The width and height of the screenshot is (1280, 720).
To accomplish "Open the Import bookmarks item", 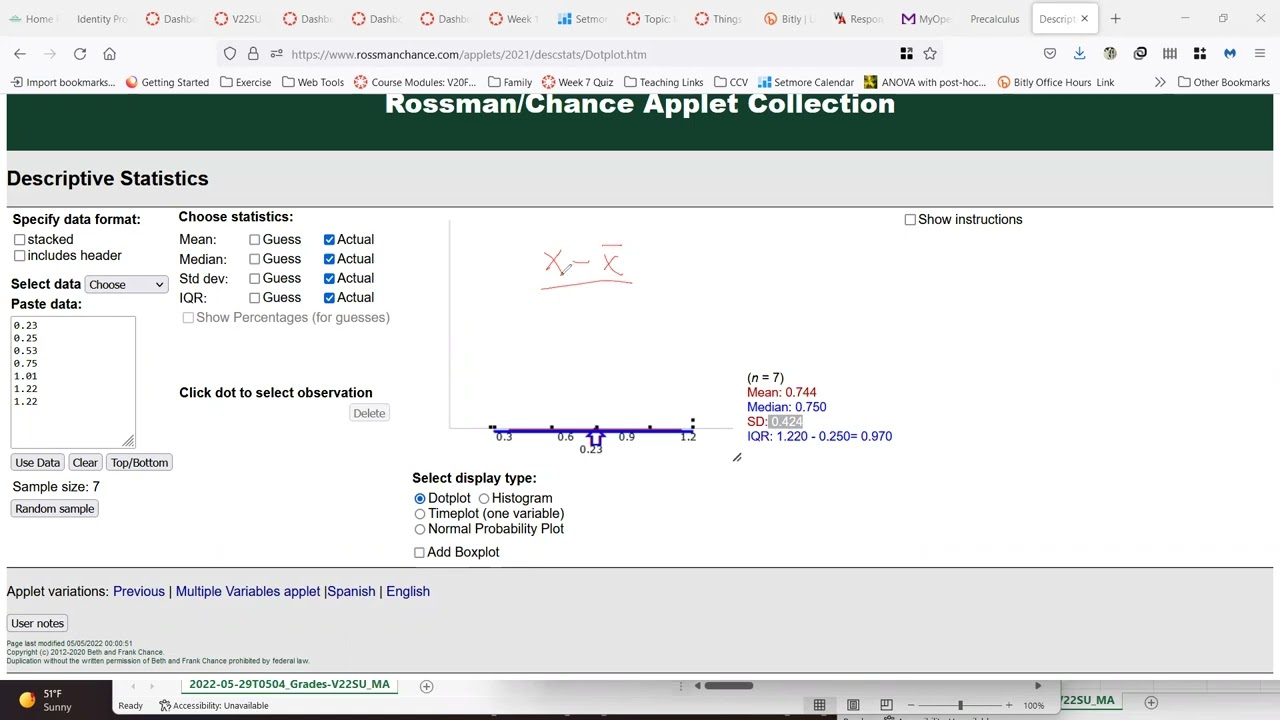I will point(63,82).
